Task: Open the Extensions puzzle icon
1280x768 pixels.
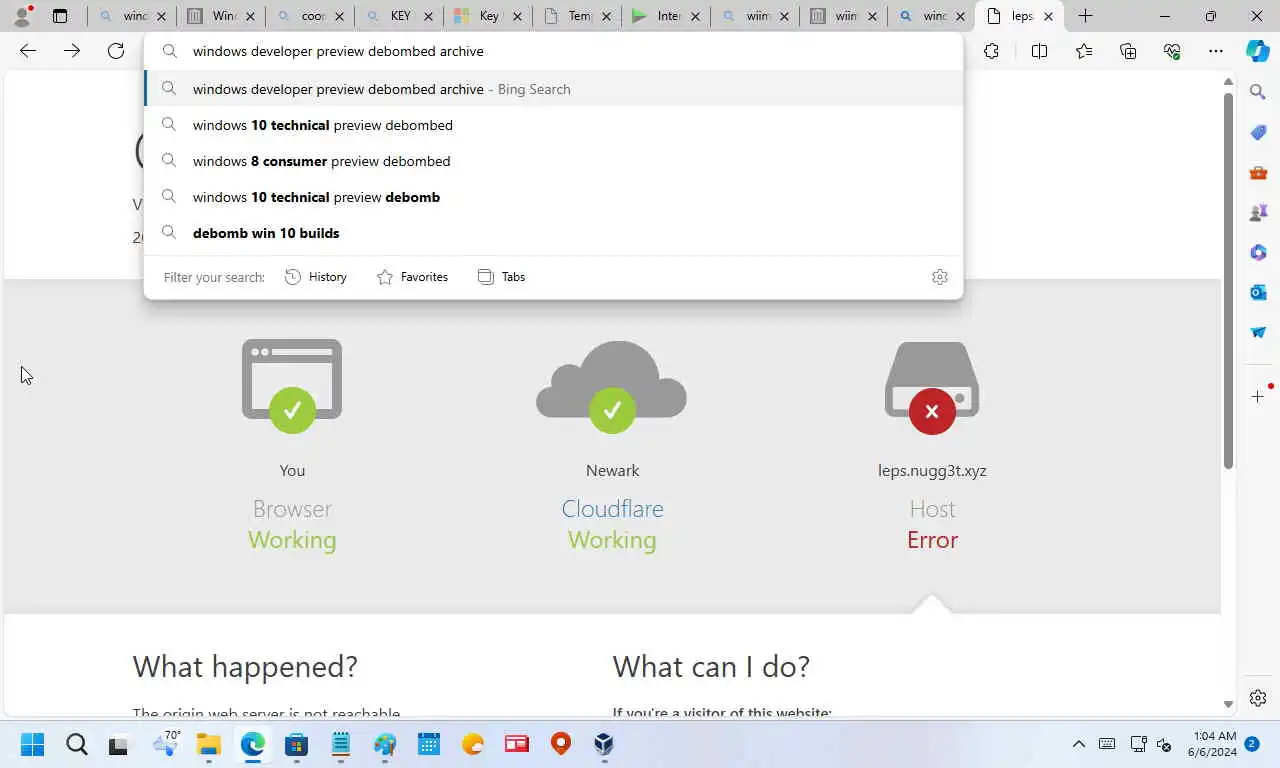Action: click(x=991, y=51)
